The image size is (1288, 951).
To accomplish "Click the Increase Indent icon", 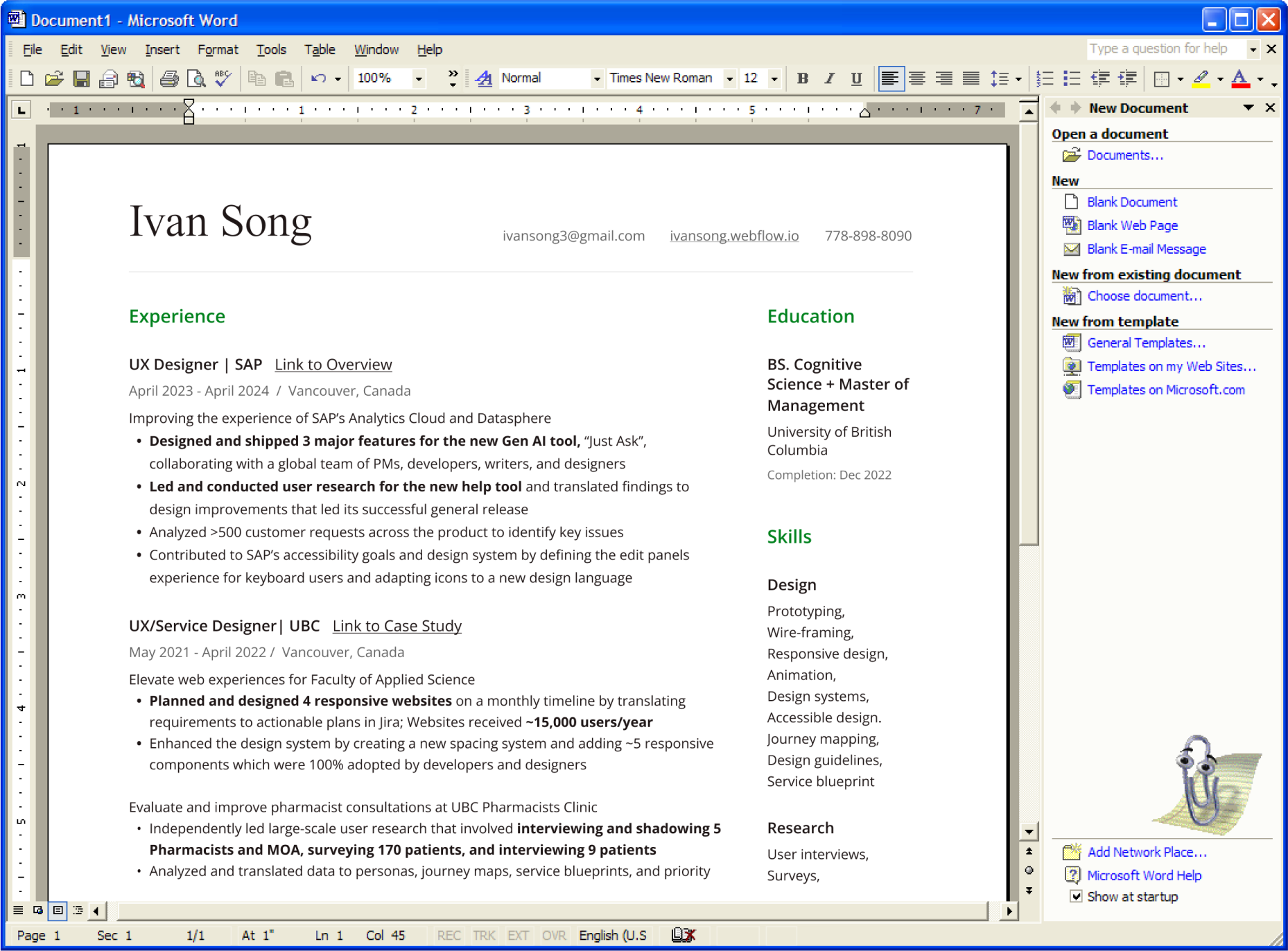I will pos(1127,78).
